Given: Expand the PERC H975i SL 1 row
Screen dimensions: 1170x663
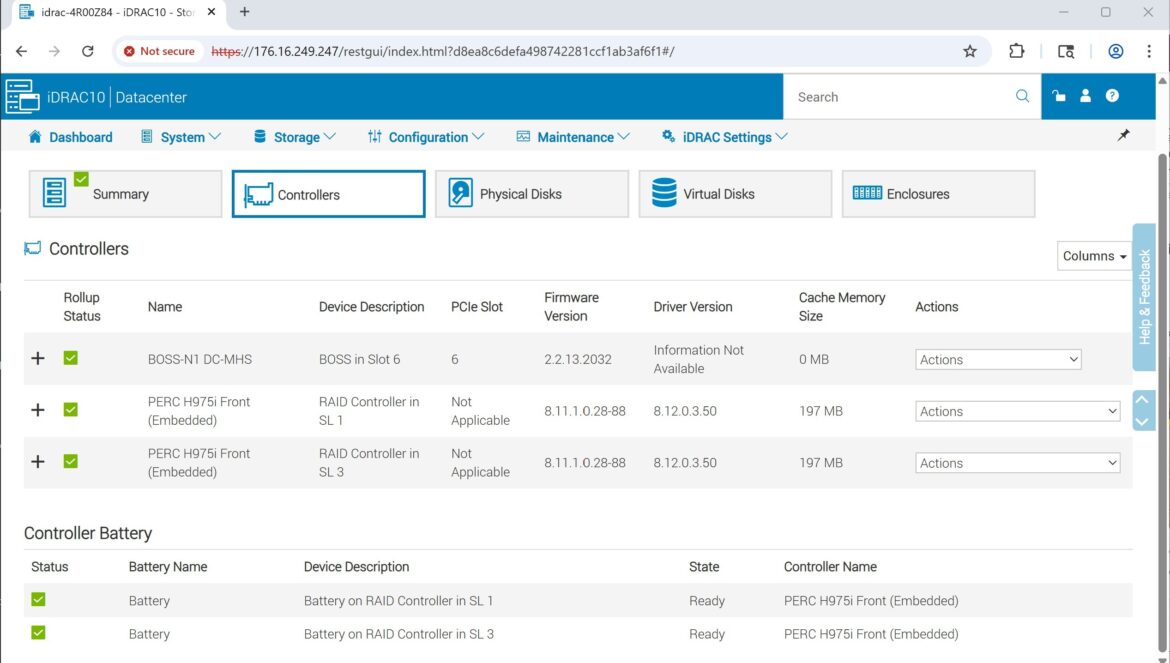Looking at the screenshot, I should click(x=38, y=410).
